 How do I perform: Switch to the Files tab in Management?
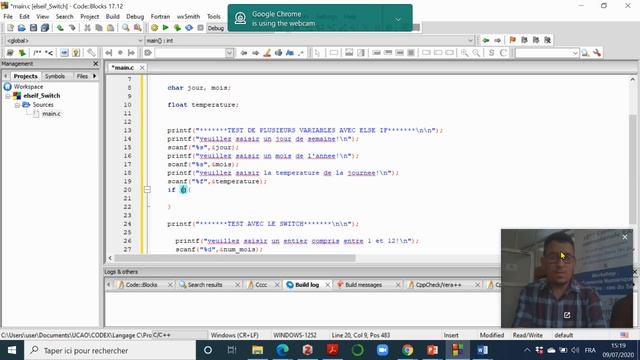tap(82, 76)
